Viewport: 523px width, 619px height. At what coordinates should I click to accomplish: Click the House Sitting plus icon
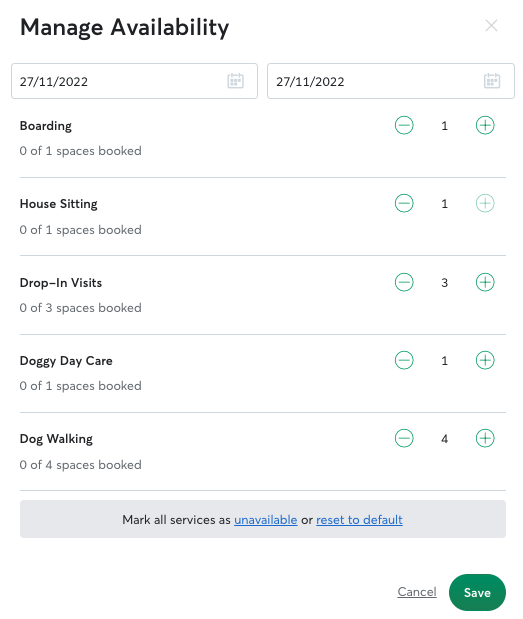coord(485,203)
